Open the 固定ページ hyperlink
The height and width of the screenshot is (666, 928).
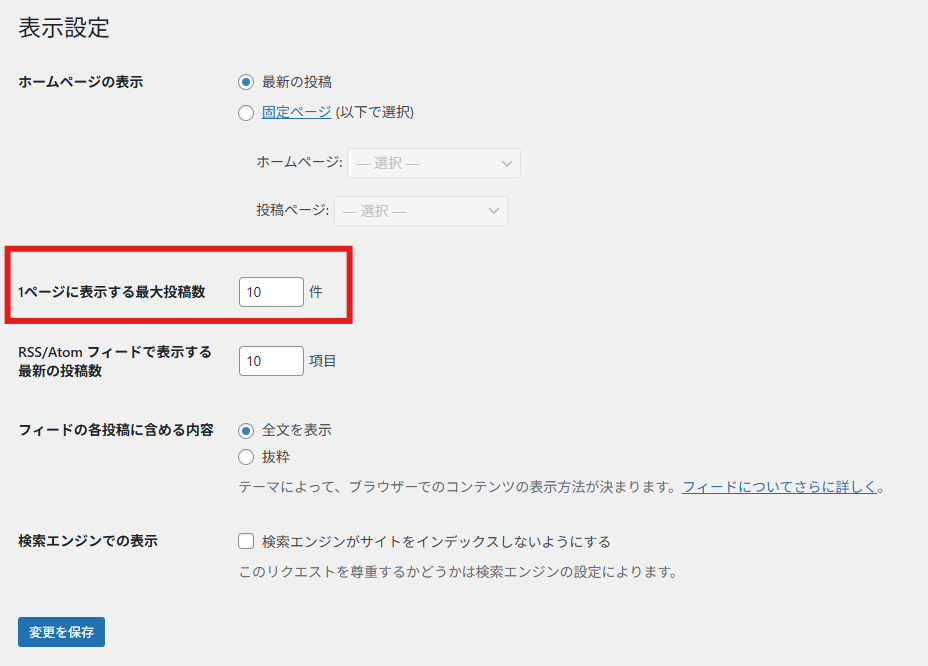click(x=296, y=112)
